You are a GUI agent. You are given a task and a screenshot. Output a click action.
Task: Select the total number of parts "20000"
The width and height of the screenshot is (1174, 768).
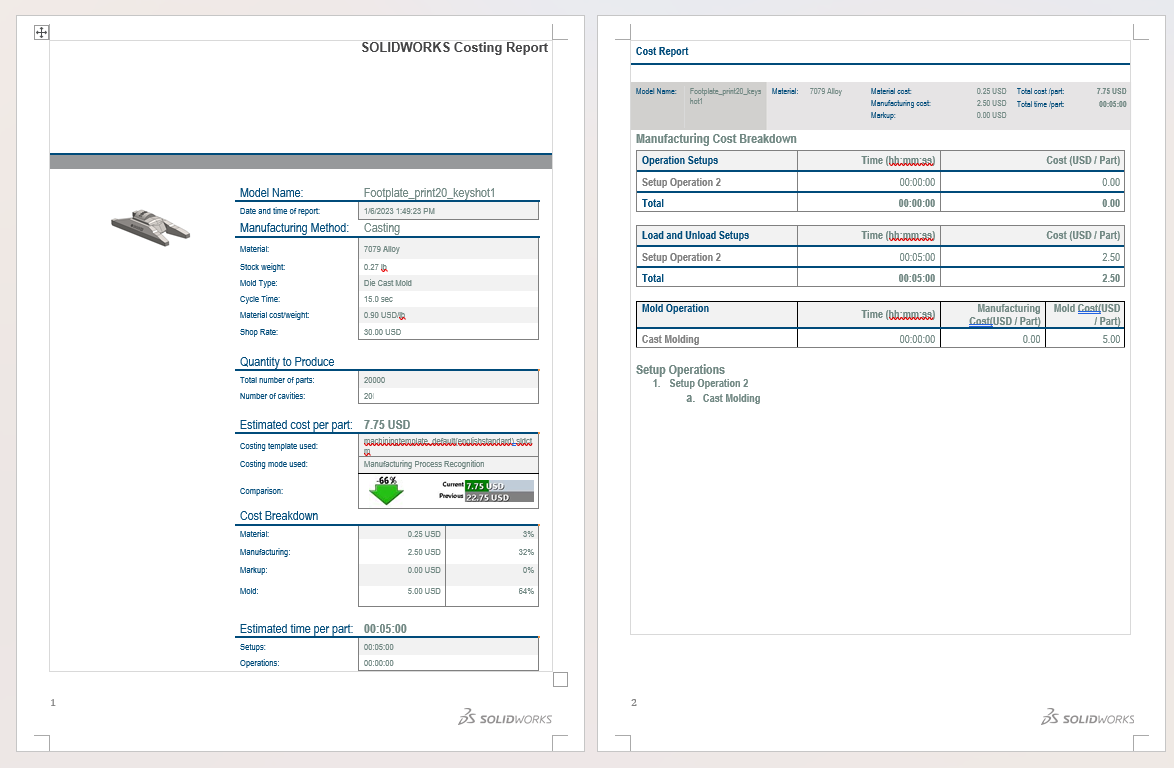[x=374, y=380]
